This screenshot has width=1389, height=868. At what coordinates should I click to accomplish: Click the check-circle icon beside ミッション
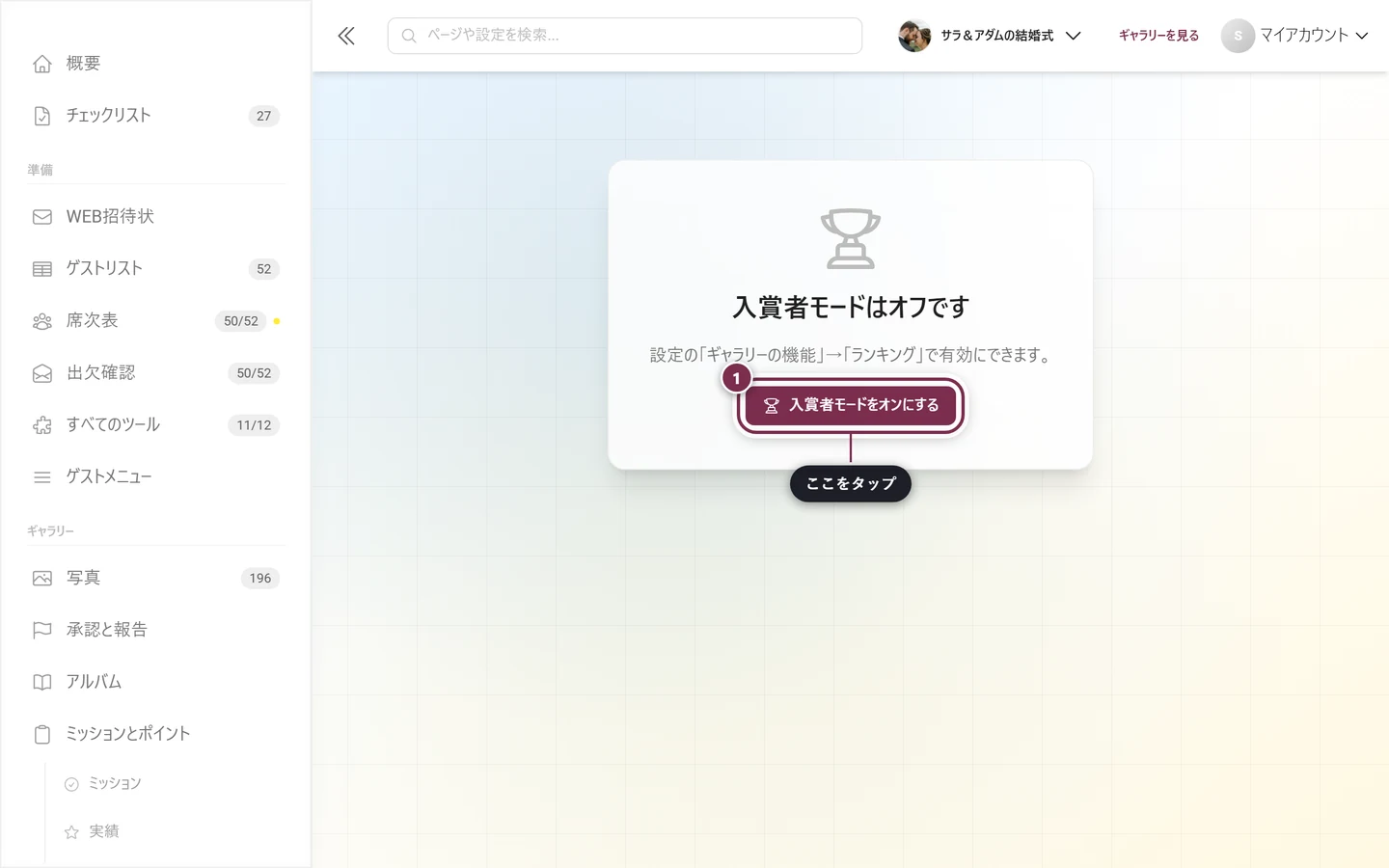(71, 784)
